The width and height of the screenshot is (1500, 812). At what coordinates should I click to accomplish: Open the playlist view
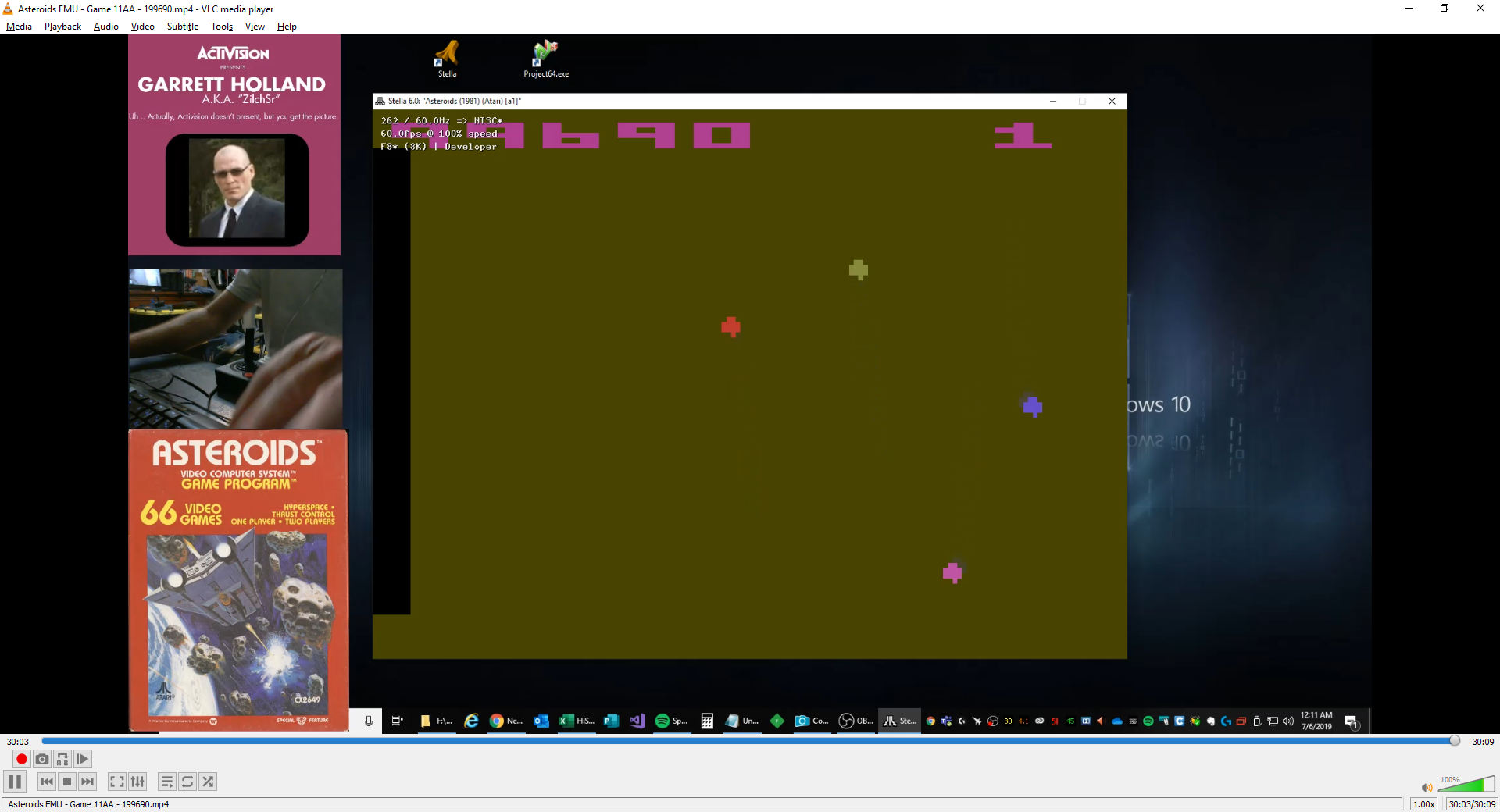167,782
